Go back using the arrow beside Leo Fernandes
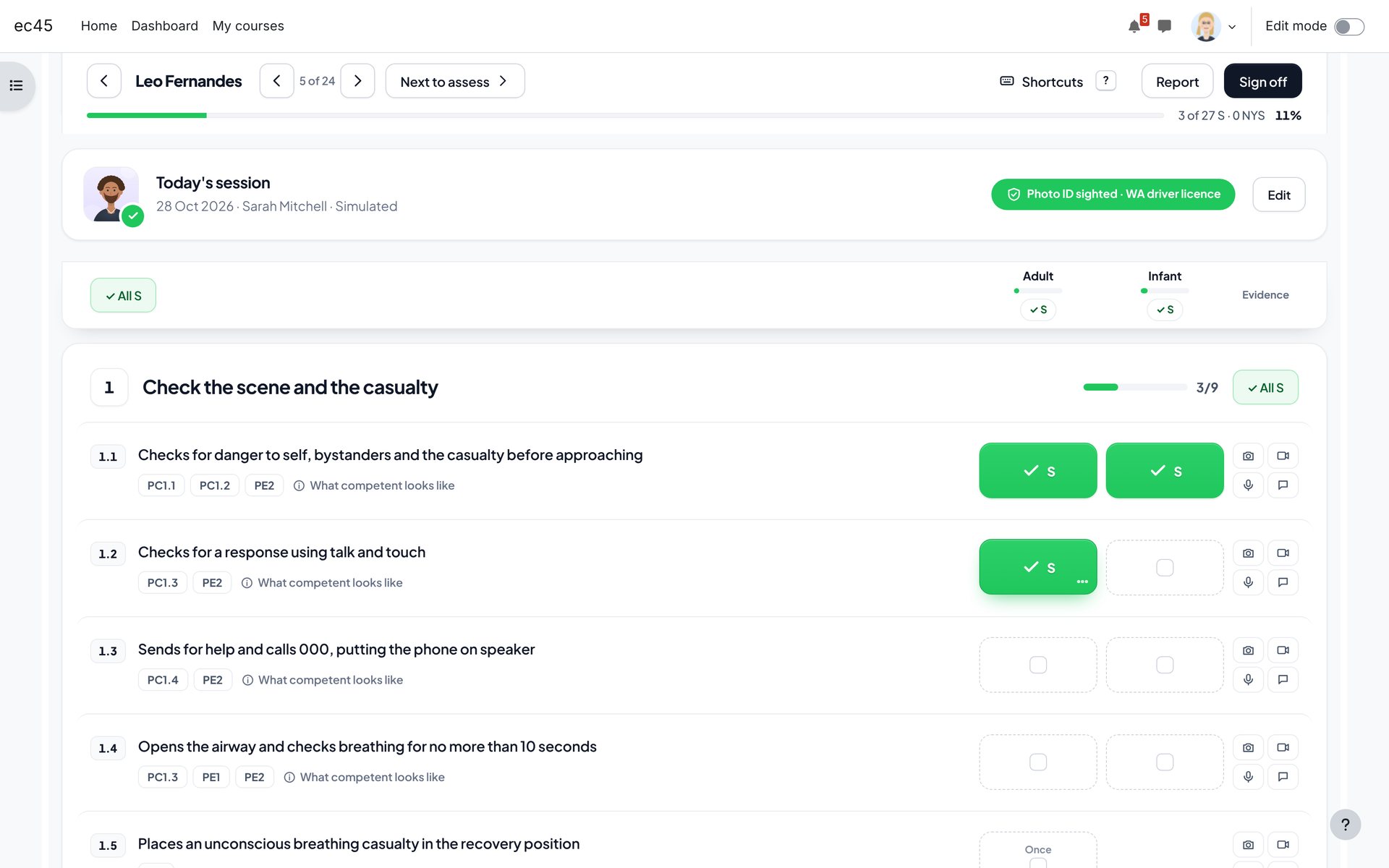The height and width of the screenshot is (868, 1389). [104, 81]
